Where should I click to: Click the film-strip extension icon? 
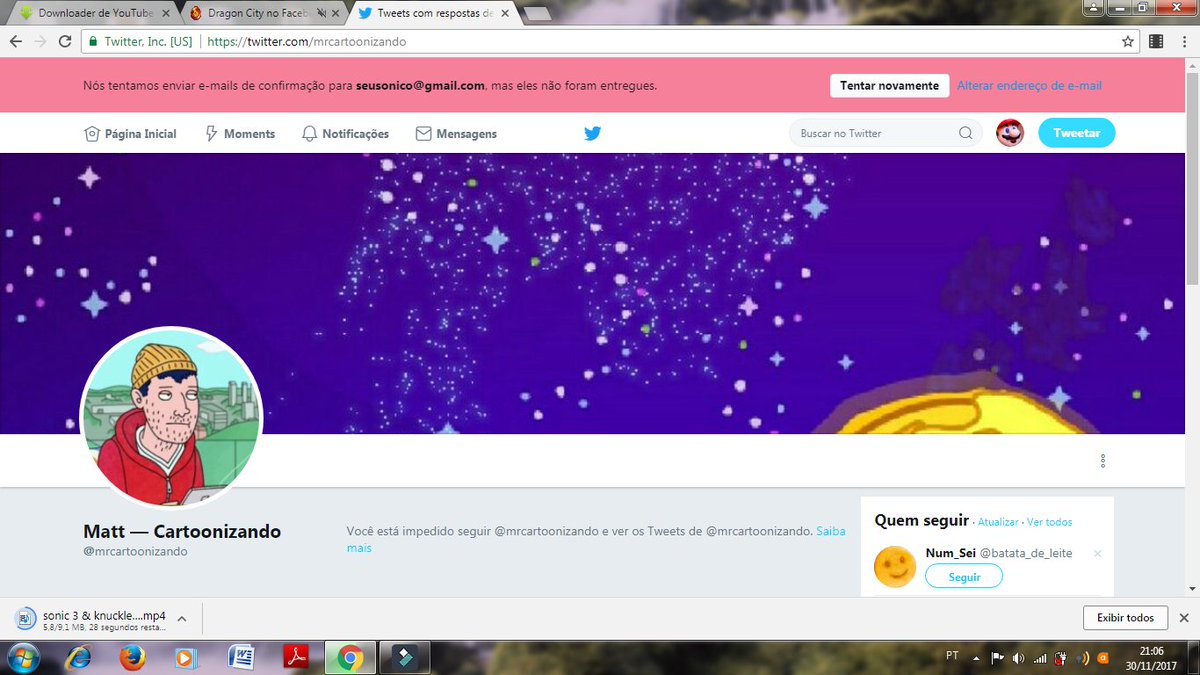1156,42
